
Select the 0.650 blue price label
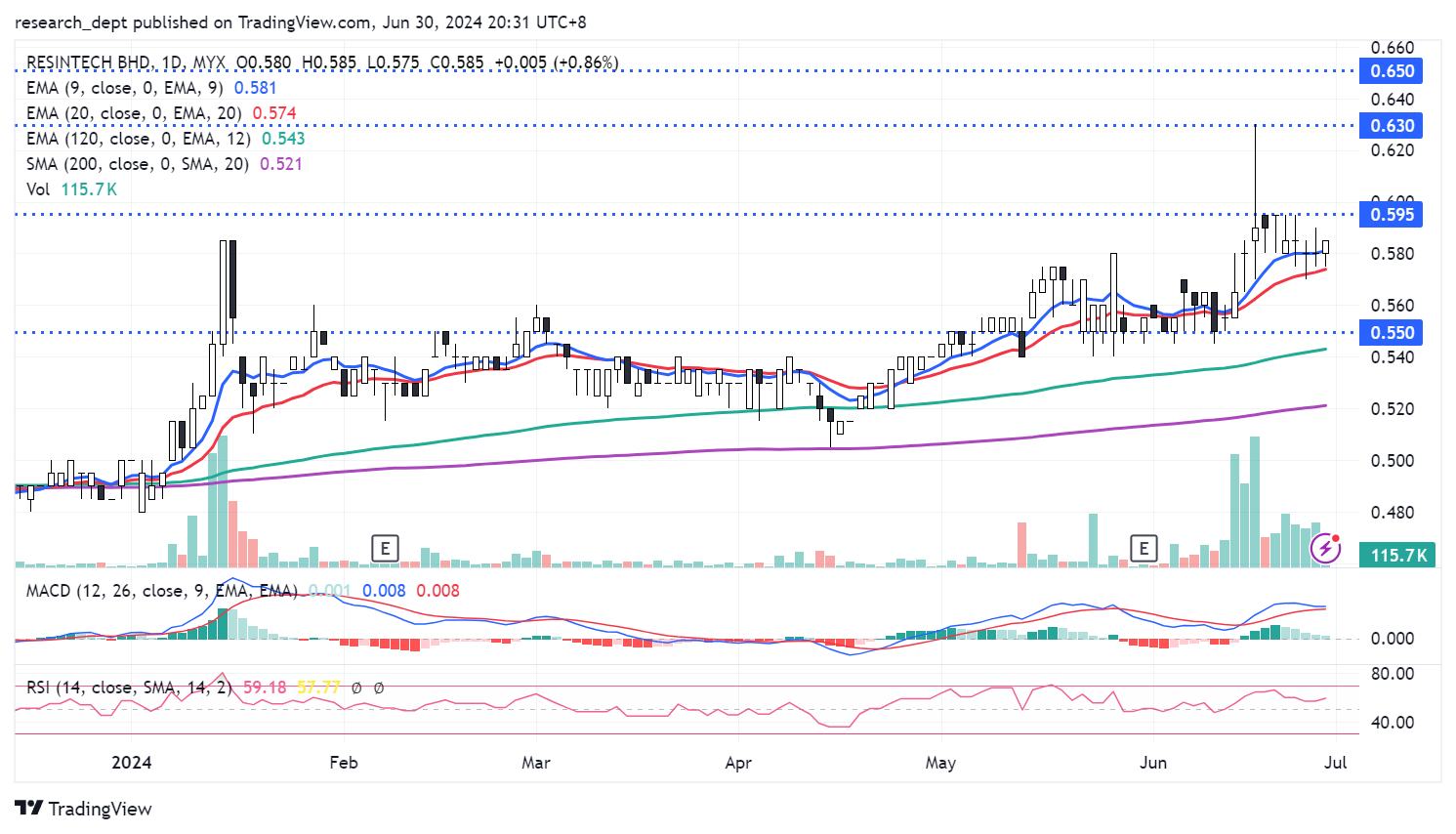(1392, 71)
